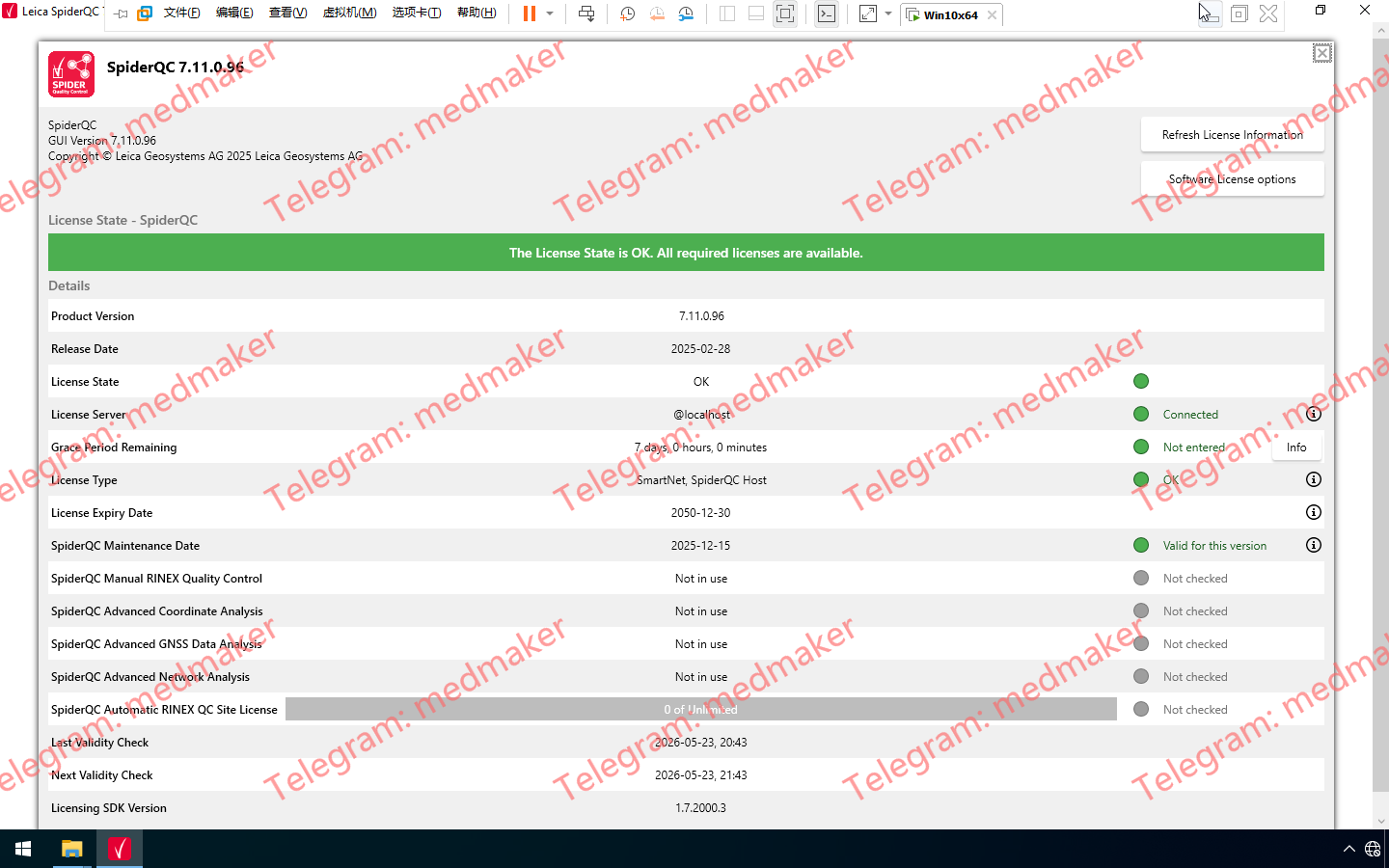Viewport: 1389px width, 868px height.
Task: Open the Windows Start menu
Action: click(x=23, y=849)
